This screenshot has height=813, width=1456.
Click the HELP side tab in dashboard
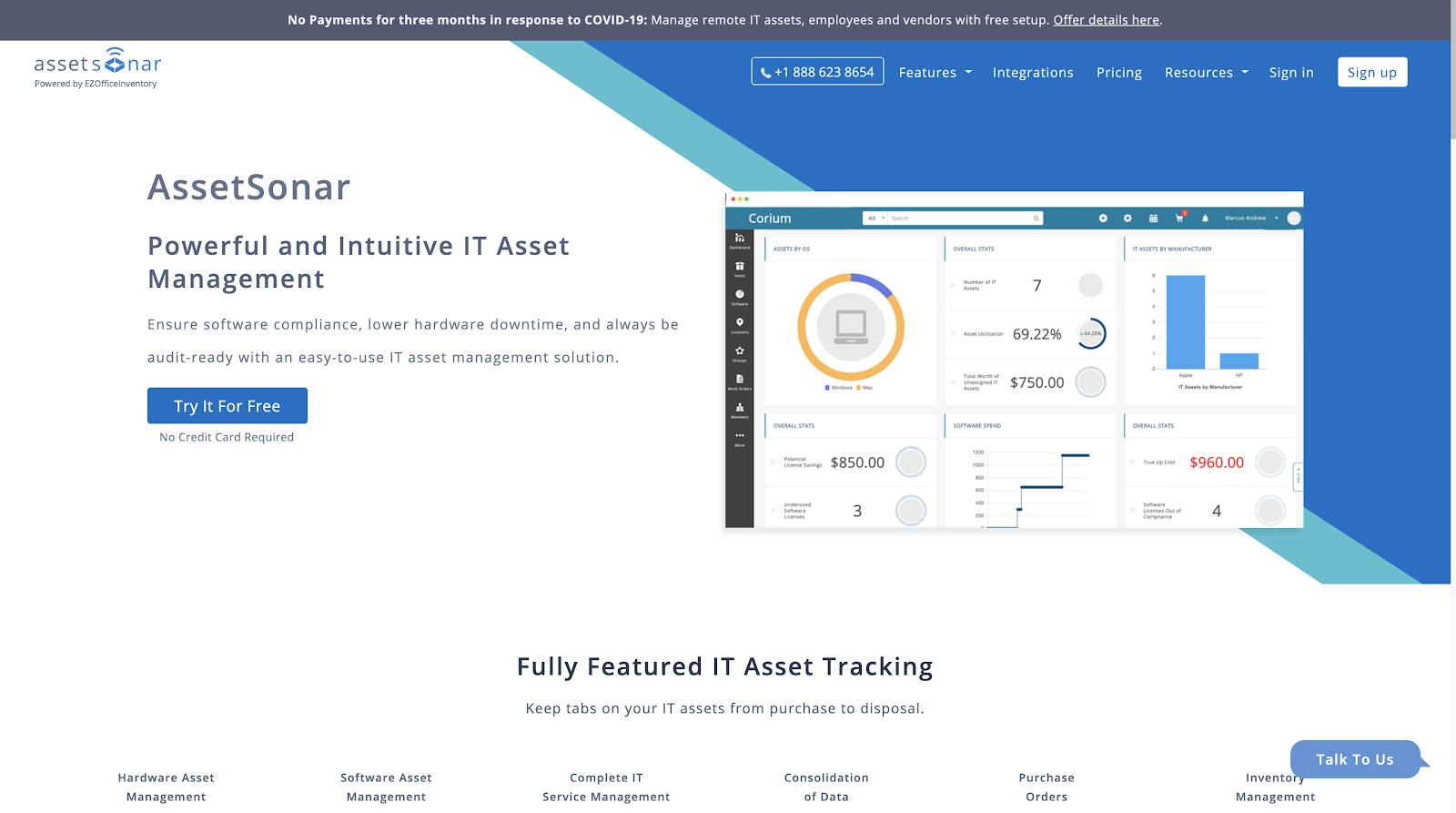[x=1298, y=477]
